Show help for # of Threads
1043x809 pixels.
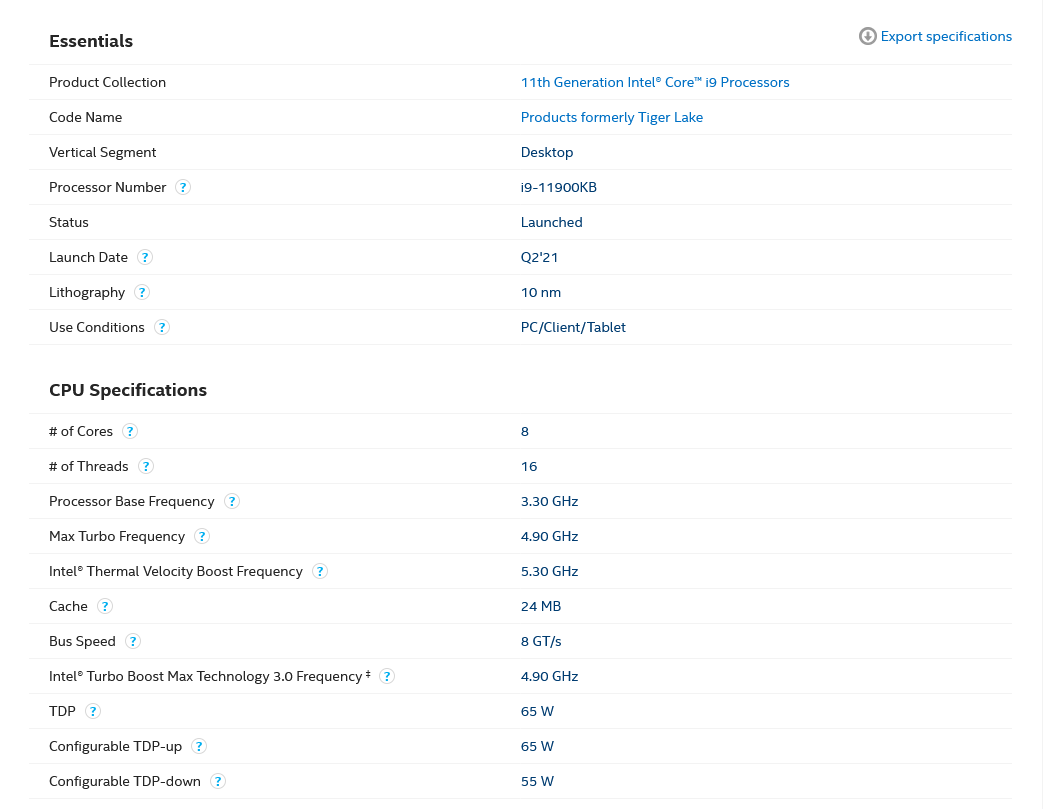coord(146,466)
